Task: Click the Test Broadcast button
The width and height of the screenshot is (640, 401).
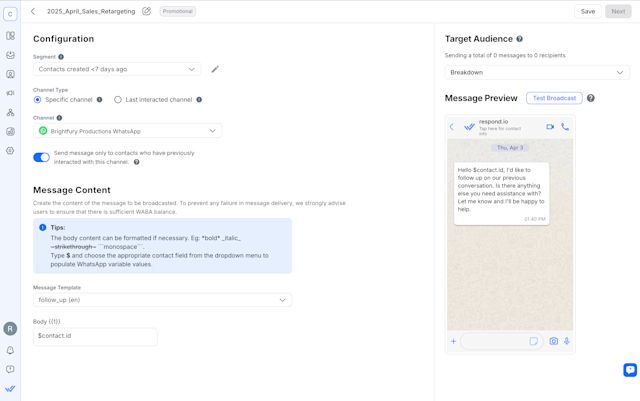Action: coord(554,98)
